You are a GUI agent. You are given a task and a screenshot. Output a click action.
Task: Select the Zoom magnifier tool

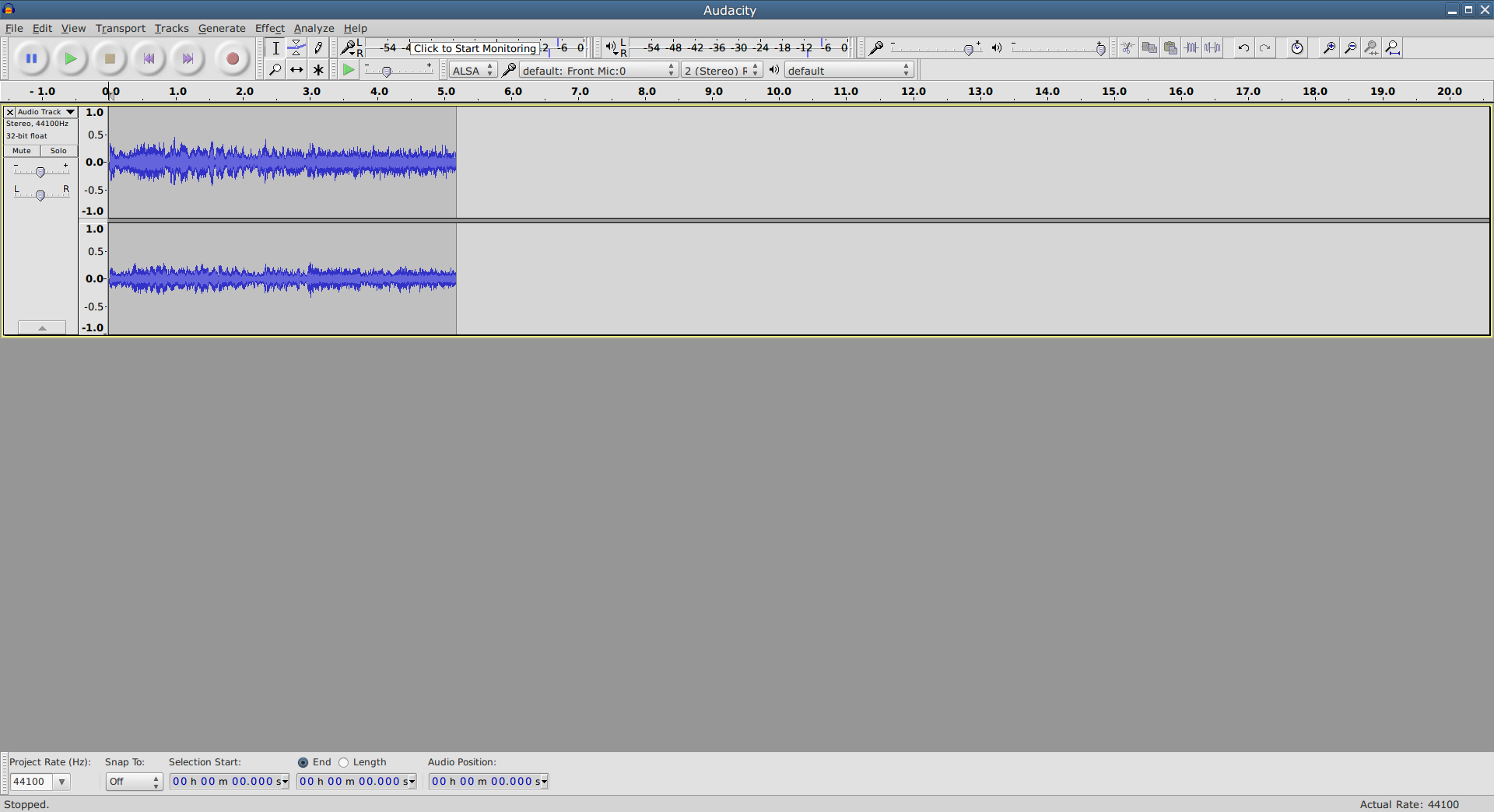click(275, 70)
